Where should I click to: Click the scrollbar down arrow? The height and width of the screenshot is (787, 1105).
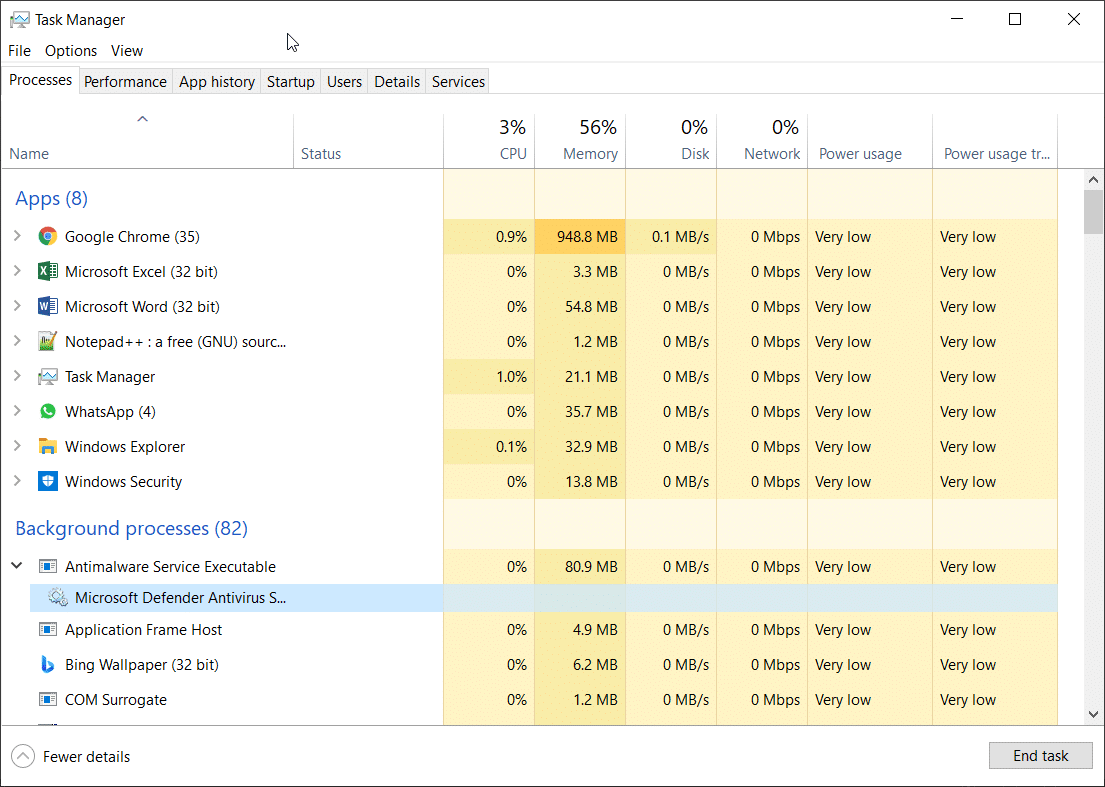(1094, 714)
